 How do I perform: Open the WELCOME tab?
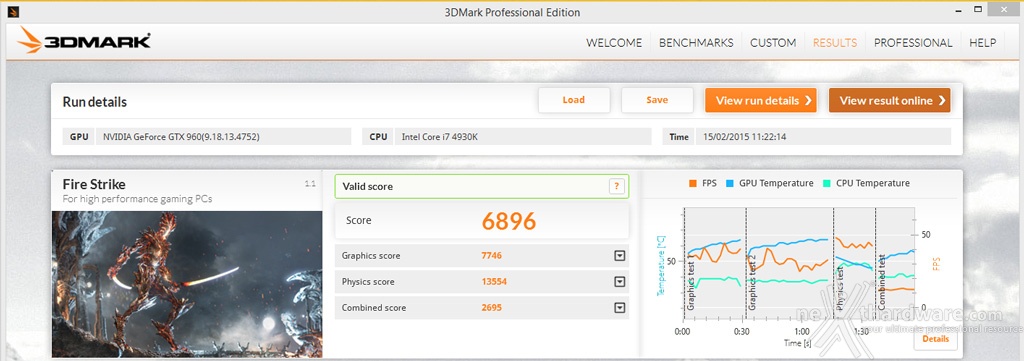point(614,43)
